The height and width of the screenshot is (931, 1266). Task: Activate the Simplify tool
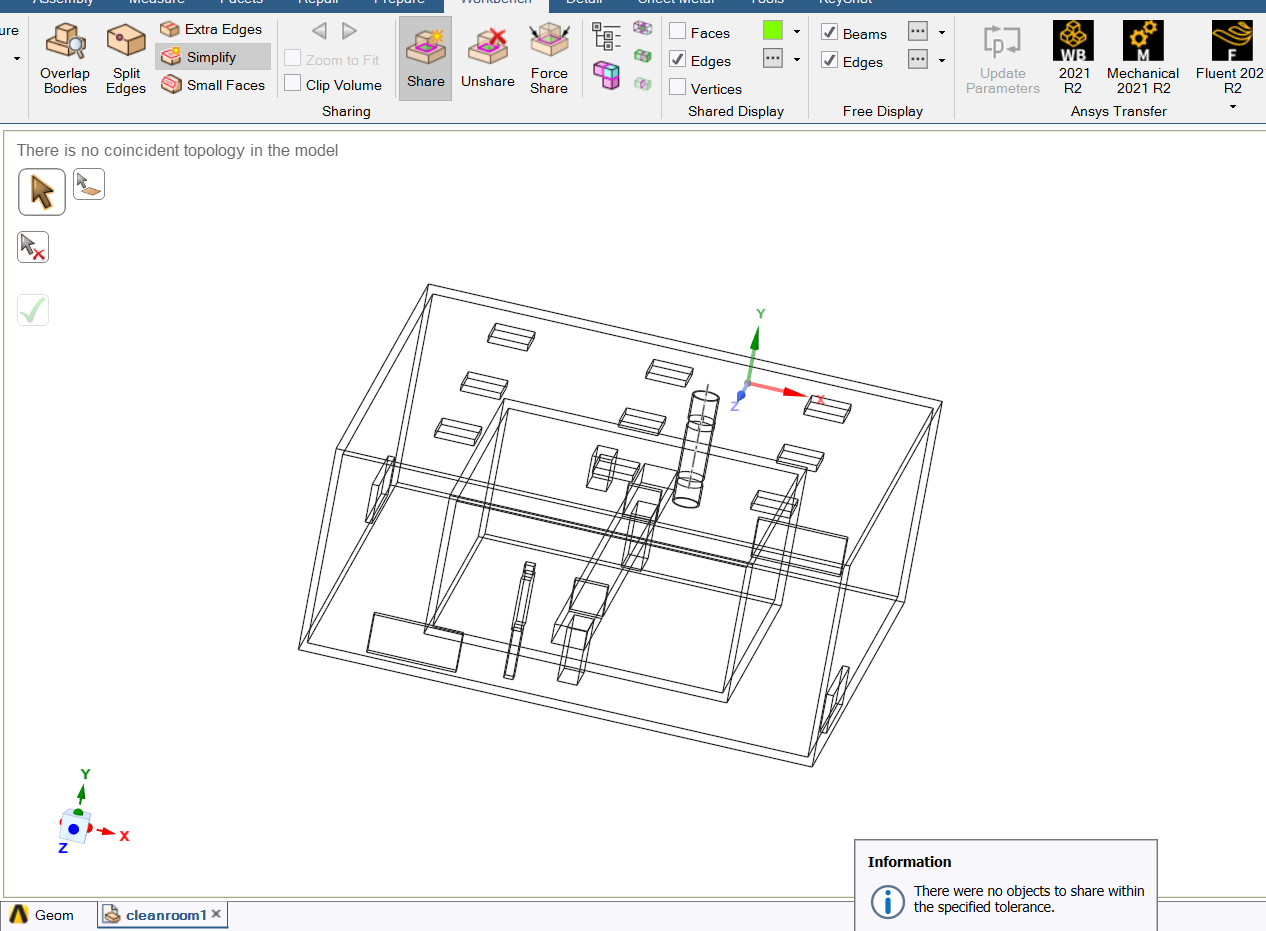[x=212, y=57]
